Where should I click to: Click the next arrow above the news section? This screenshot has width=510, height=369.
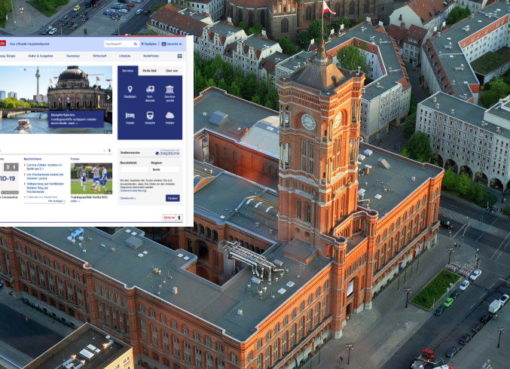109,151
